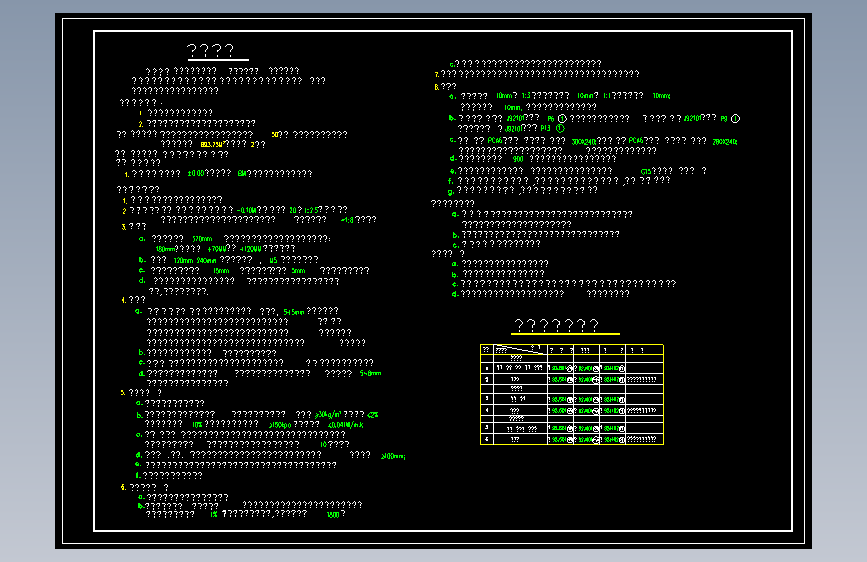
Task: Click the underlined heading above the left column
Action: [211, 51]
